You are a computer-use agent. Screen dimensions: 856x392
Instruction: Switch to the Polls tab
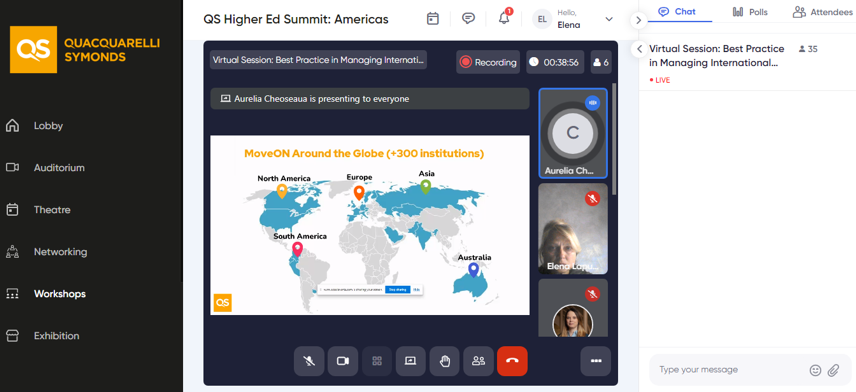[750, 12]
